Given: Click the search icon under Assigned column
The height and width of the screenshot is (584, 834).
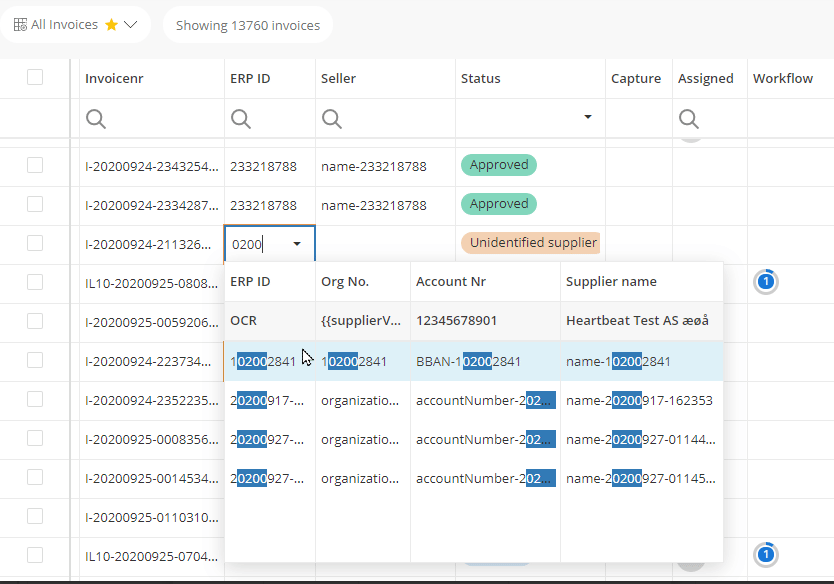Looking at the screenshot, I should click(x=688, y=119).
